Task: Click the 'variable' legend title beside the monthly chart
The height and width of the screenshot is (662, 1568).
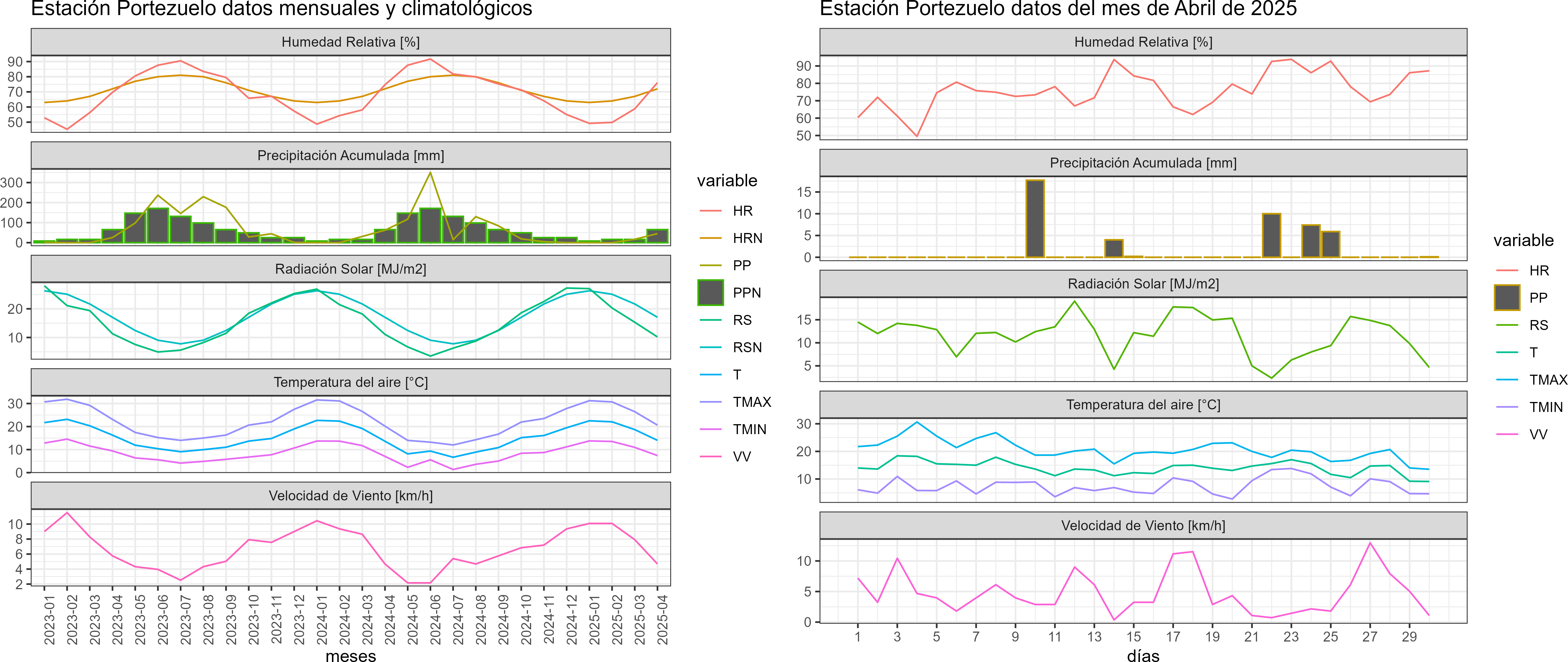Action: pyautogui.click(x=727, y=181)
